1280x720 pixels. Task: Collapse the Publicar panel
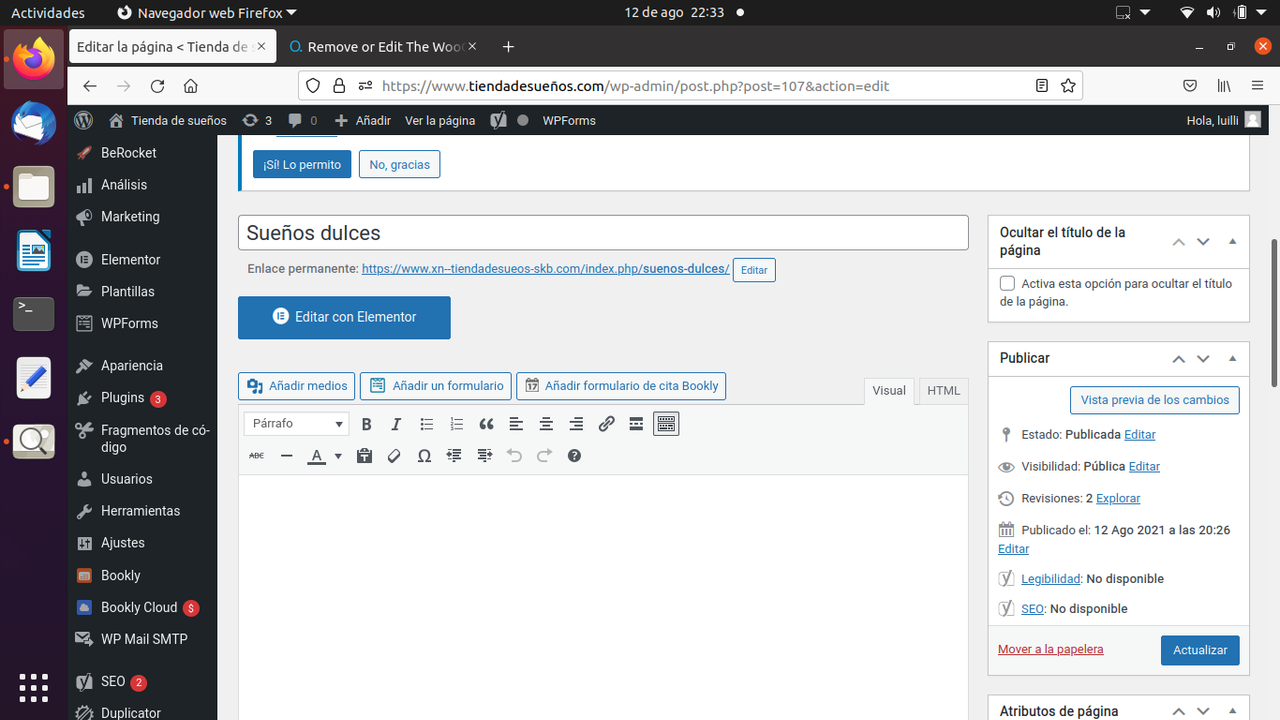(x=1232, y=358)
